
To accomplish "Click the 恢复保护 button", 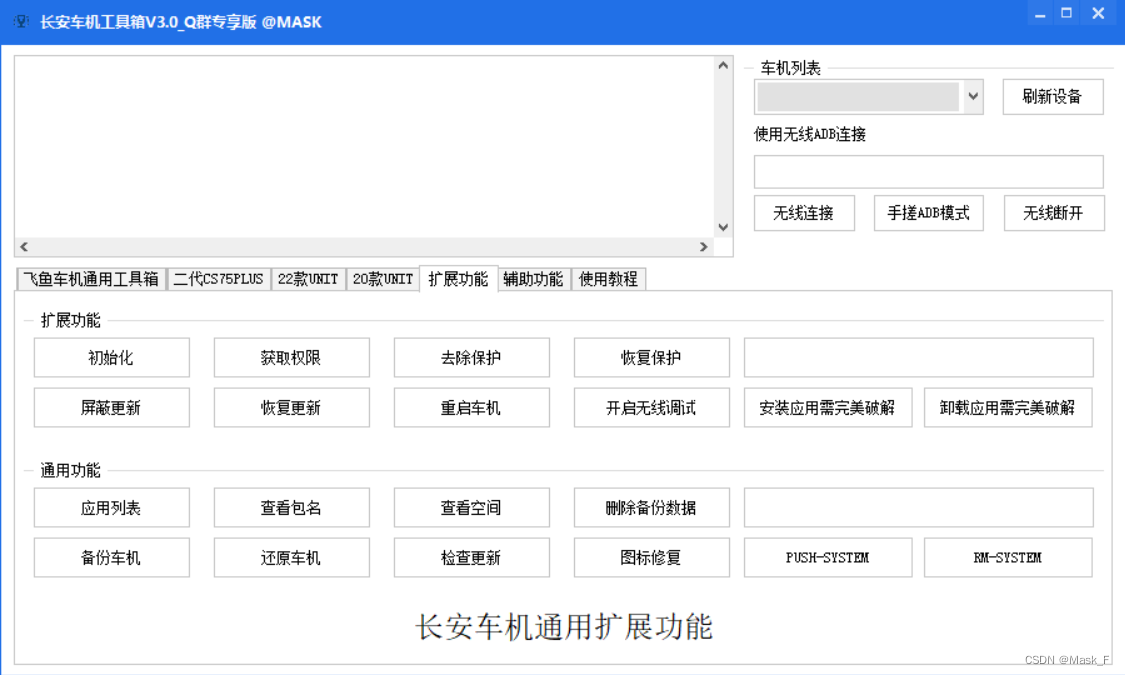I will (651, 357).
